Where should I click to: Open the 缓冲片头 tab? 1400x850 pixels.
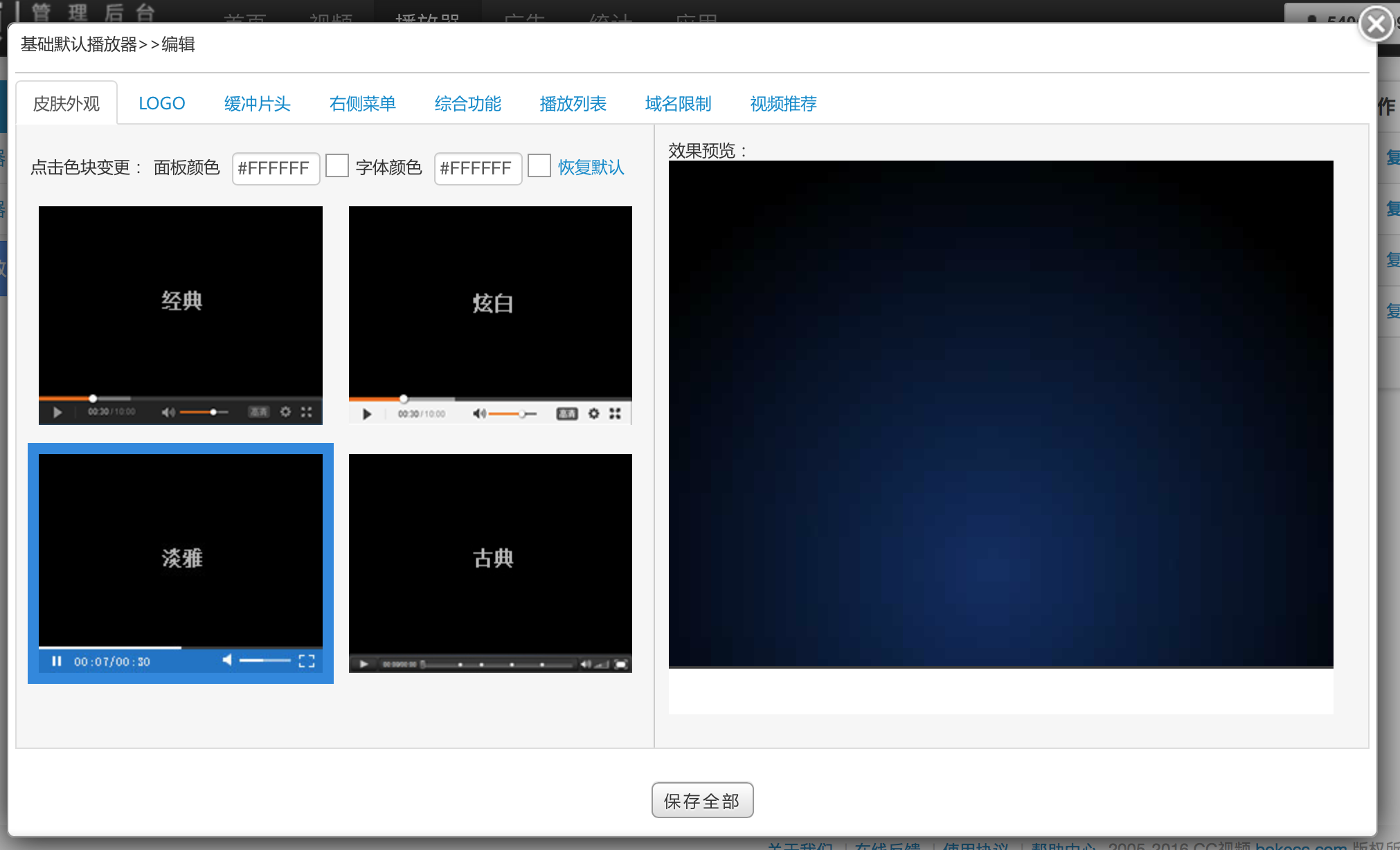tap(257, 104)
